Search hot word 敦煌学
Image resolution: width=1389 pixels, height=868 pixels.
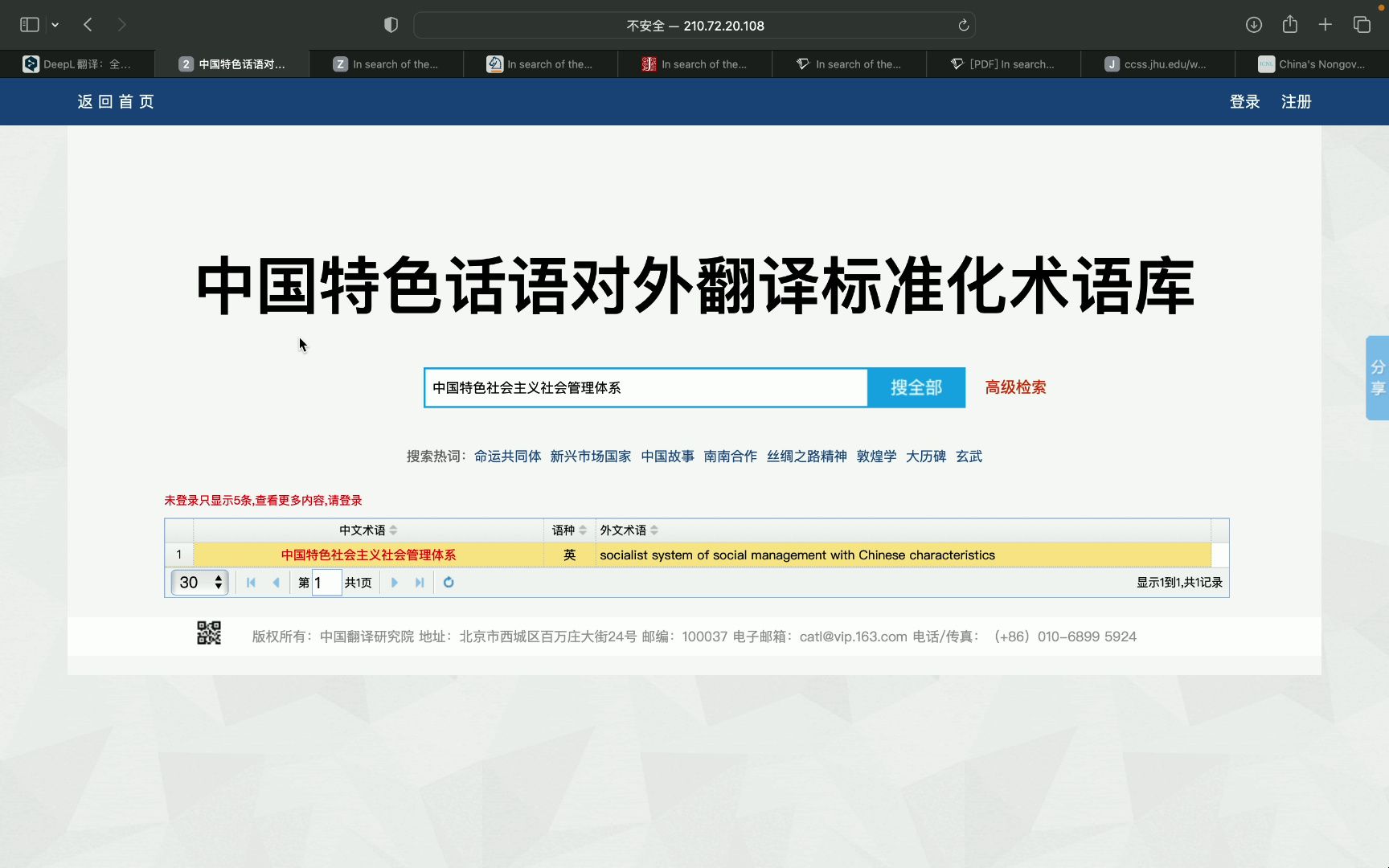click(x=876, y=457)
